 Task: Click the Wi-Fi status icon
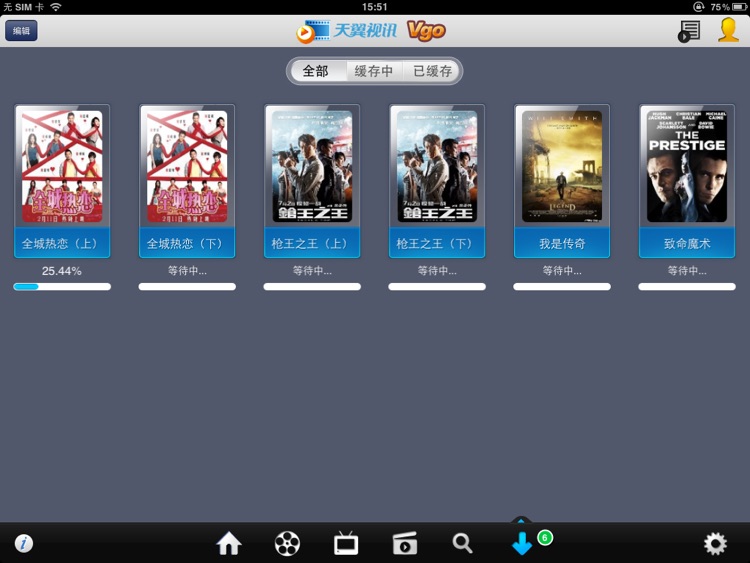point(56,7)
